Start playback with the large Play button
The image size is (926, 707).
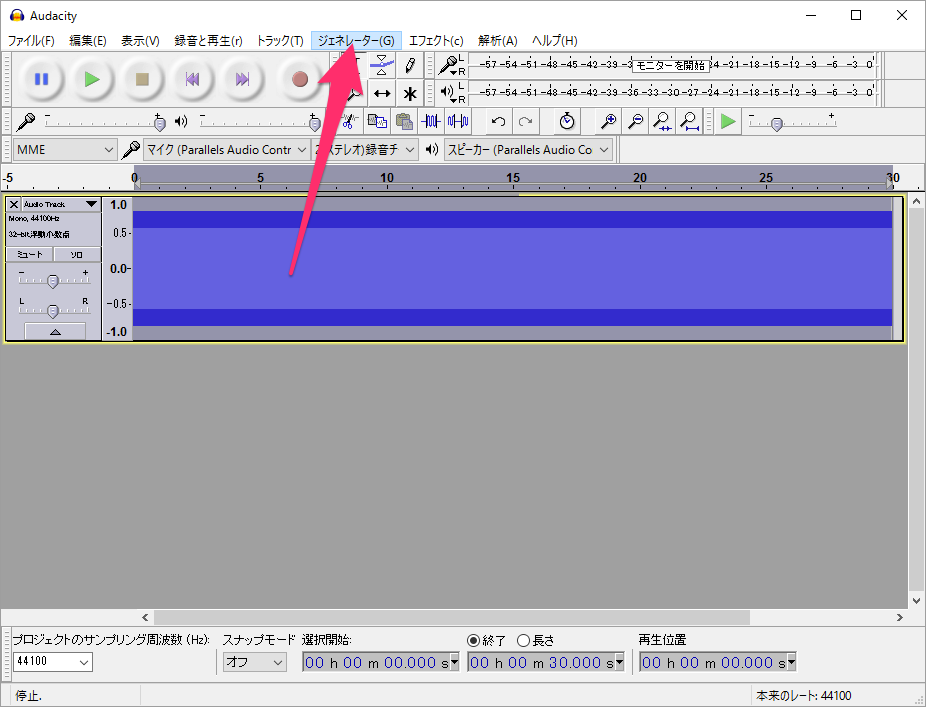[92, 79]
